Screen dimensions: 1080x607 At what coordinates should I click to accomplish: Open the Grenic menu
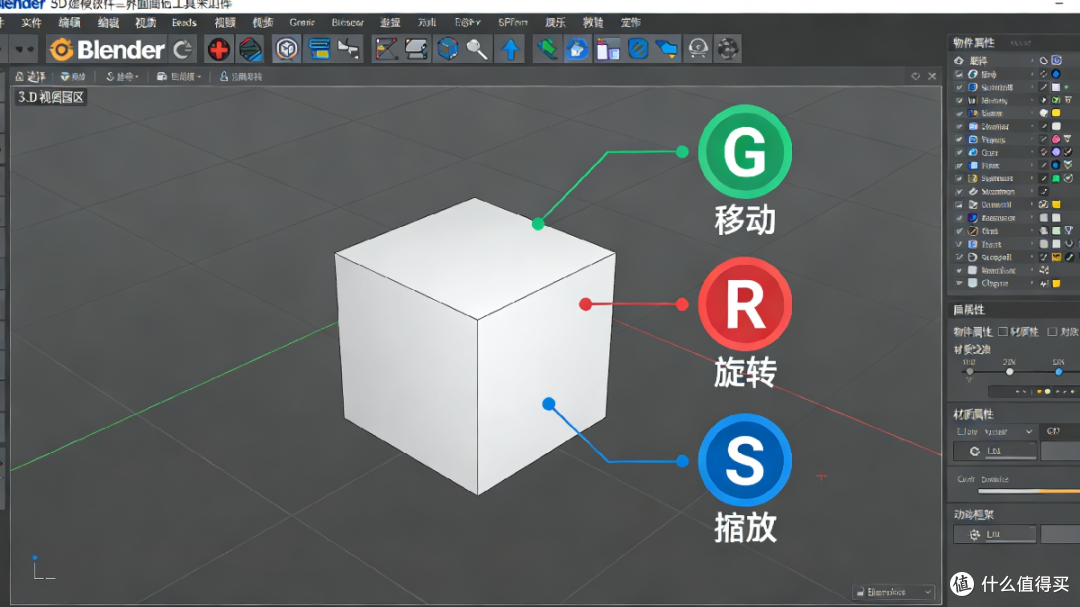[x=302, y=23]
